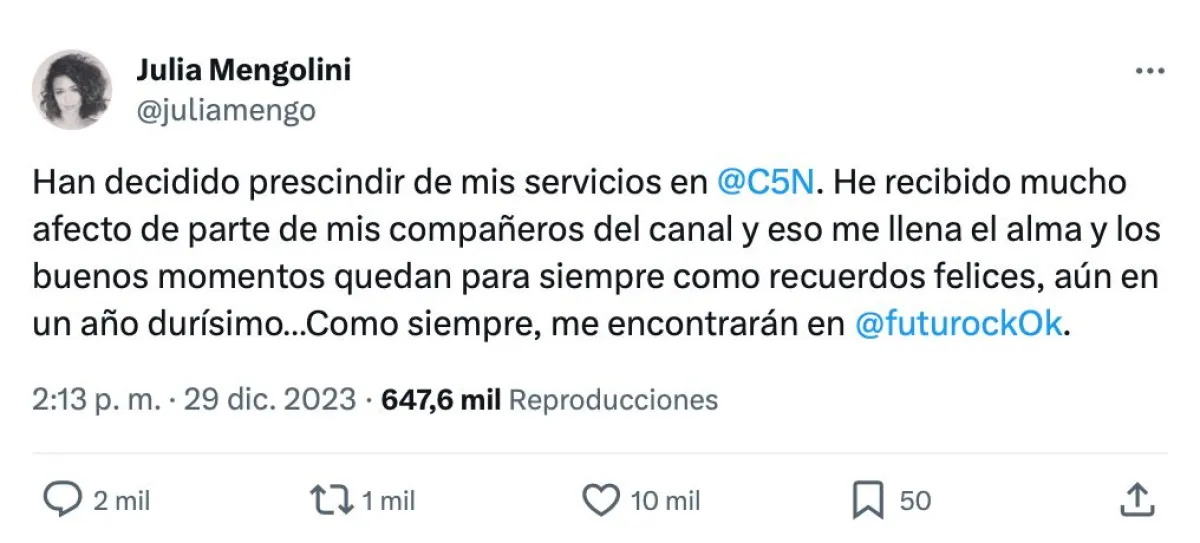Image resolution: width=1200 pixels, height=543 pixels.
Task: Click the 1 mil reposts count
Action: coord(386,501)
